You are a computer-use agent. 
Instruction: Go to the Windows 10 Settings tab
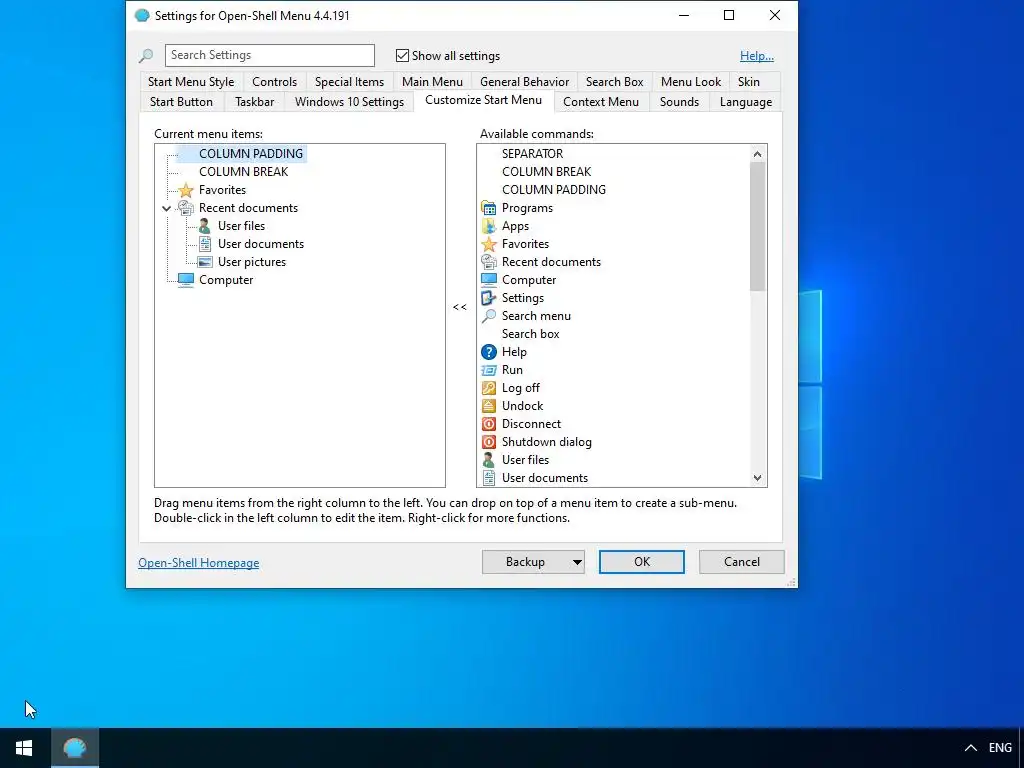(x=349, y=102)
